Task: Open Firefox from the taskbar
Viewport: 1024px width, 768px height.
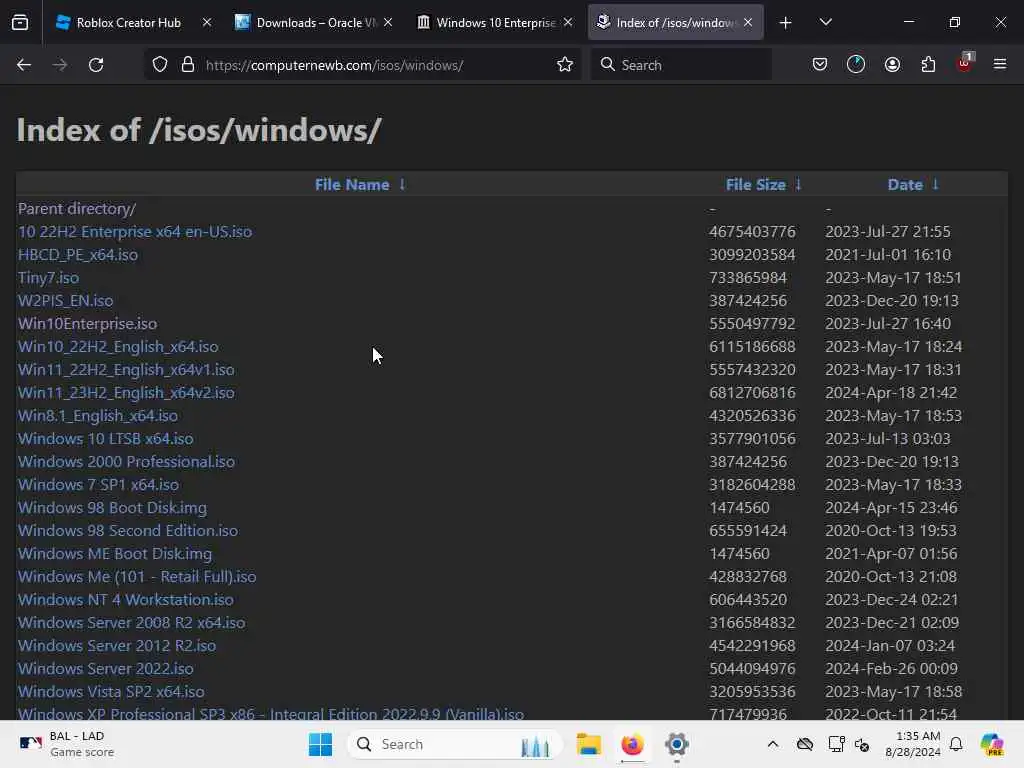Action: 632,744
